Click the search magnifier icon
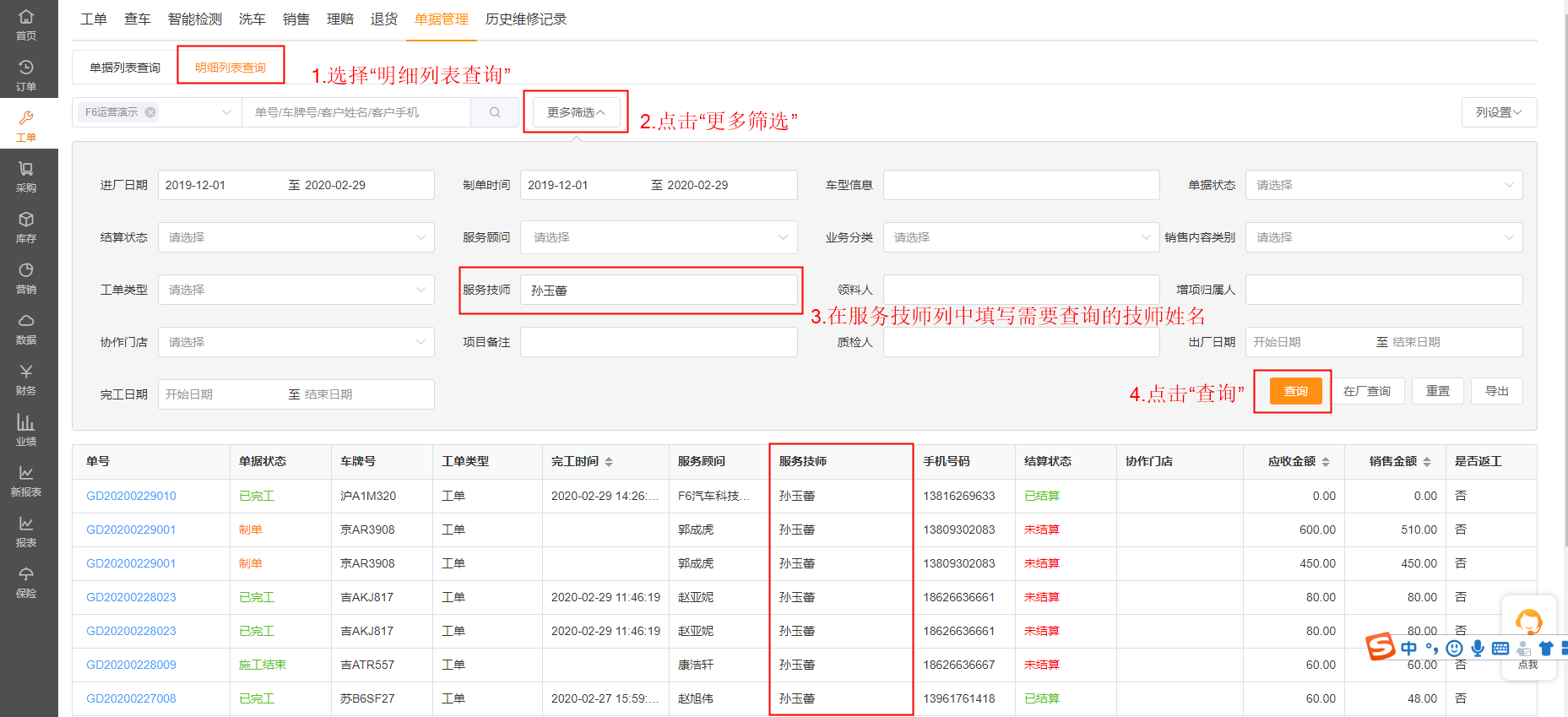 click(495, 112)
